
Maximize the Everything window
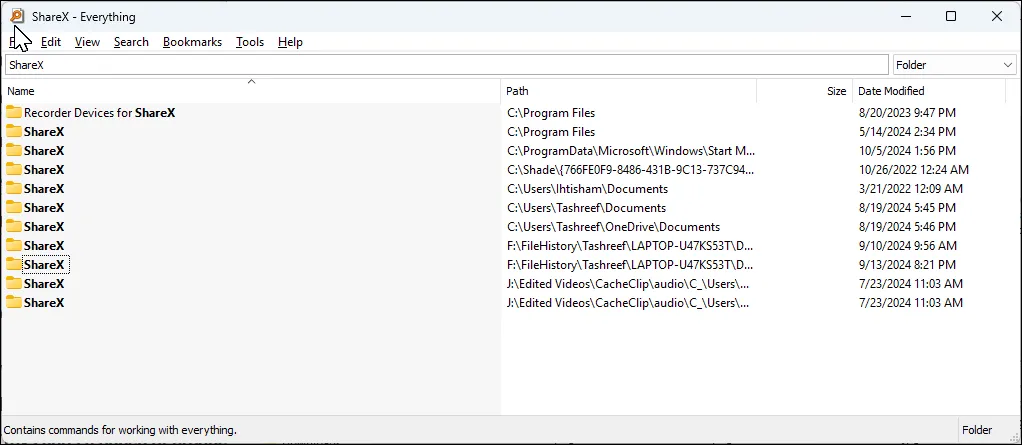951,16
